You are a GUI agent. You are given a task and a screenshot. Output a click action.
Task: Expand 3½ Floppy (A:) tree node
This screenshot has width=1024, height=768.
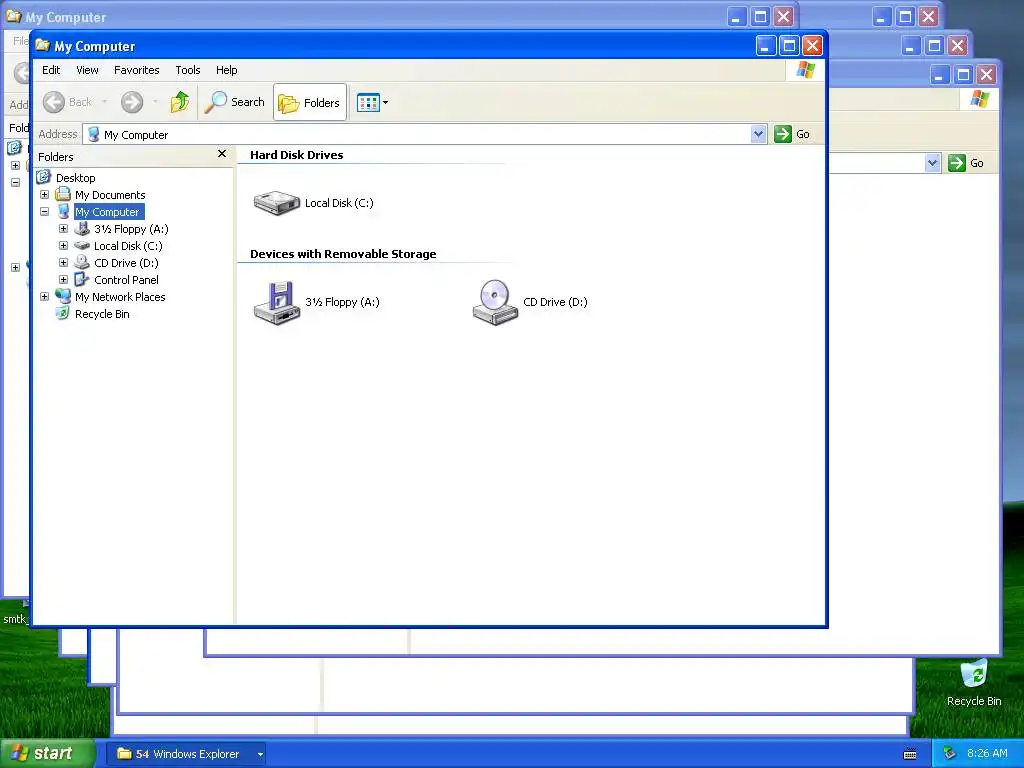[x=63, y=229]
